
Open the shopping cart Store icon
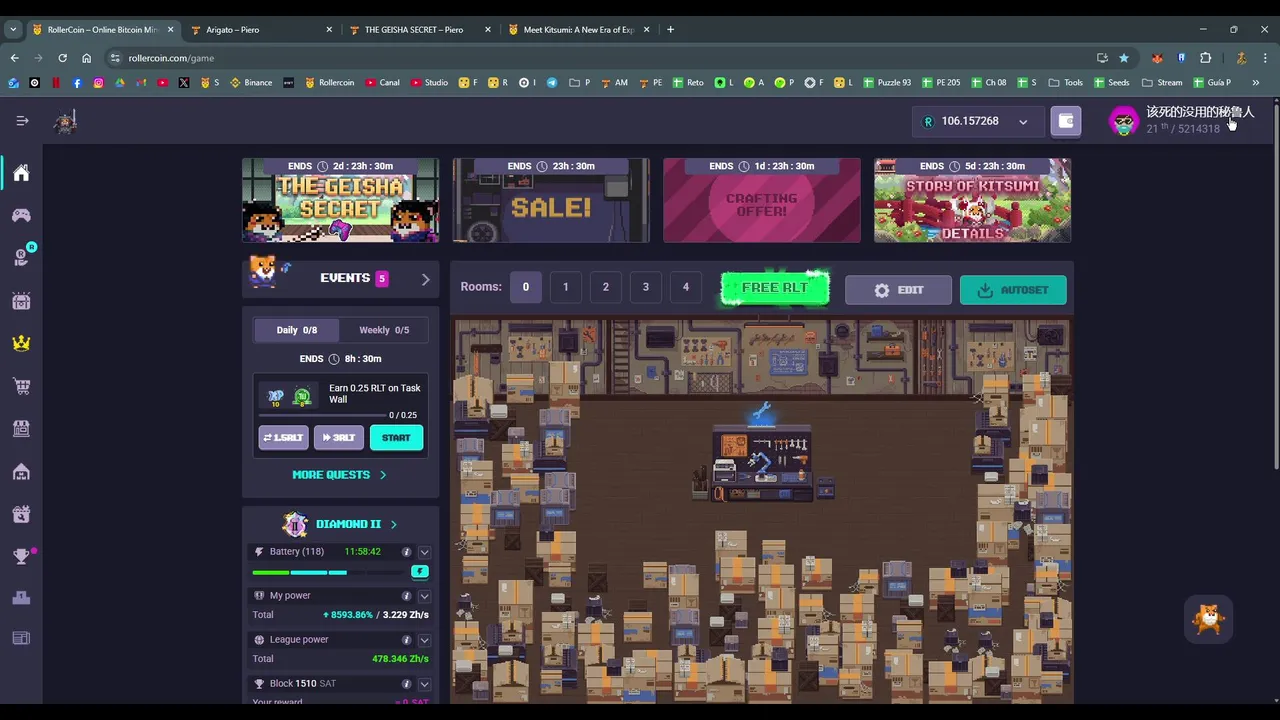click(x=21, y=386)
